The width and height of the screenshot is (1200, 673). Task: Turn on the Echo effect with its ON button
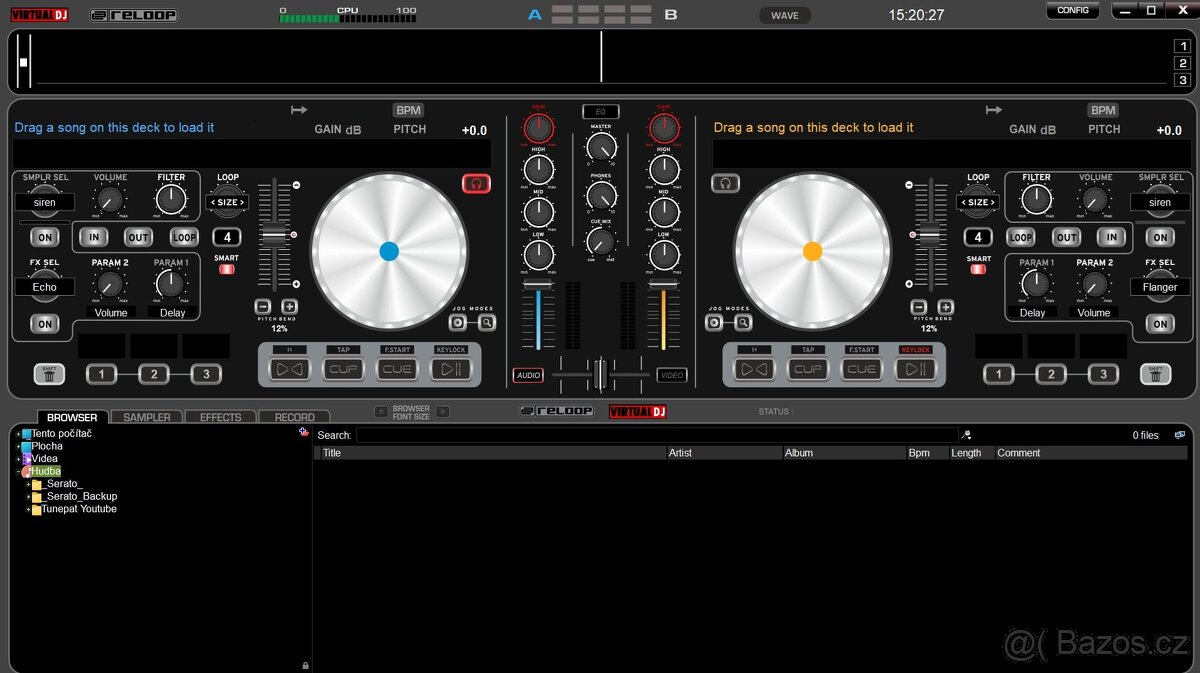point(44,323)
